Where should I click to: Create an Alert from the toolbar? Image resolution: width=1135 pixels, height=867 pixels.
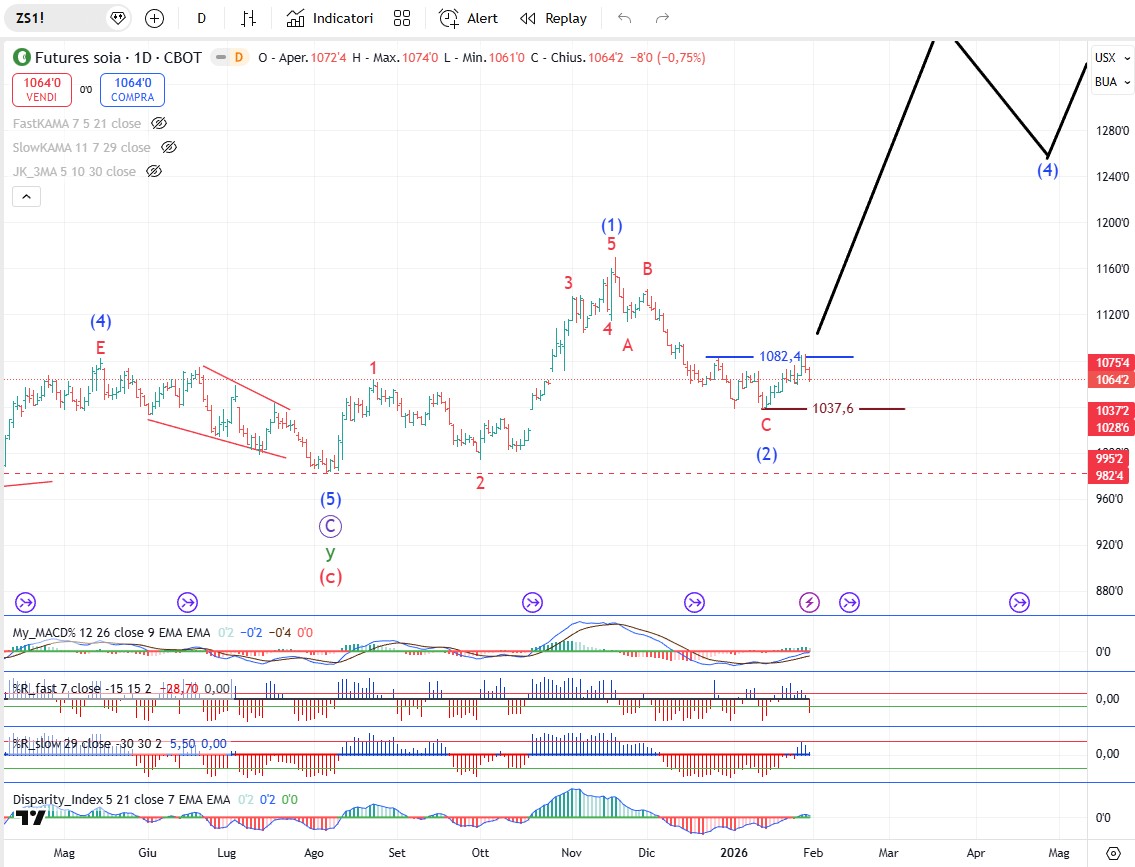(x=469, y=18)
